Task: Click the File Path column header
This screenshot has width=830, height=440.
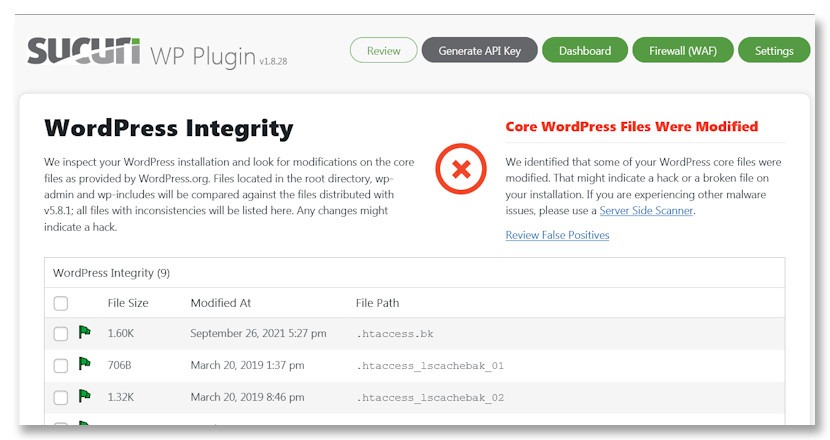Action: (x=377, y=303)
